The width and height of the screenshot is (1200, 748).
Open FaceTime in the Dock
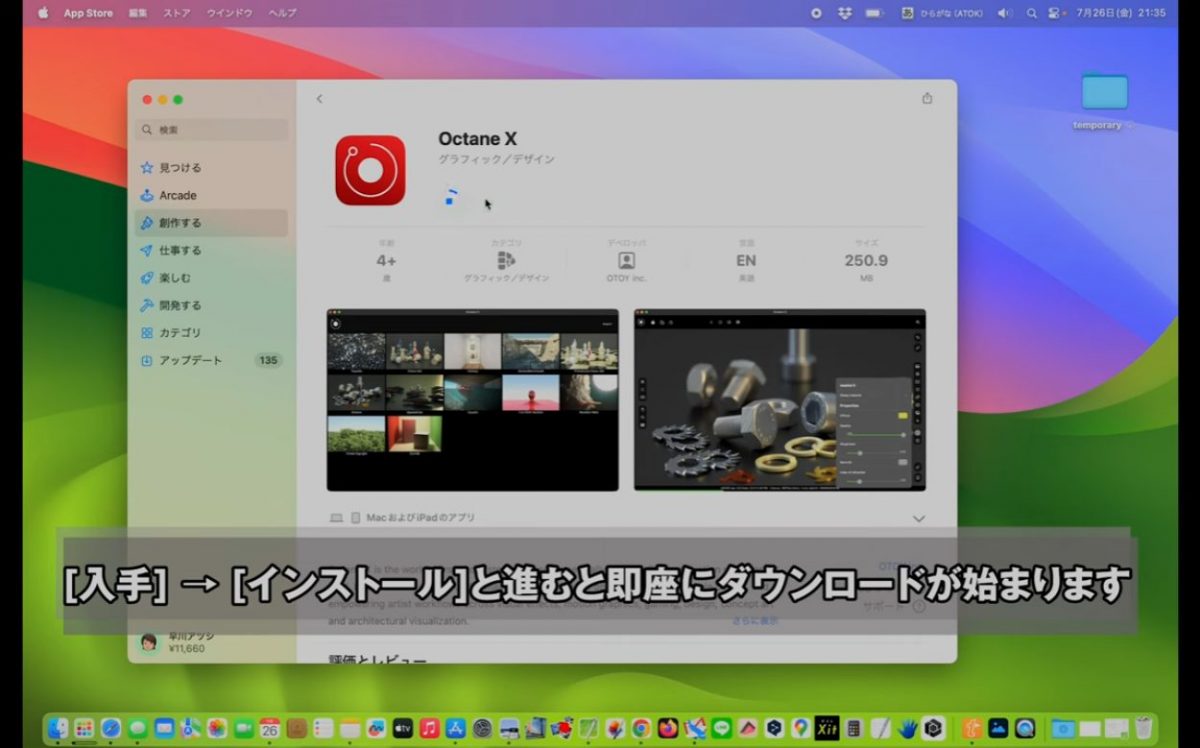(243, 728)
